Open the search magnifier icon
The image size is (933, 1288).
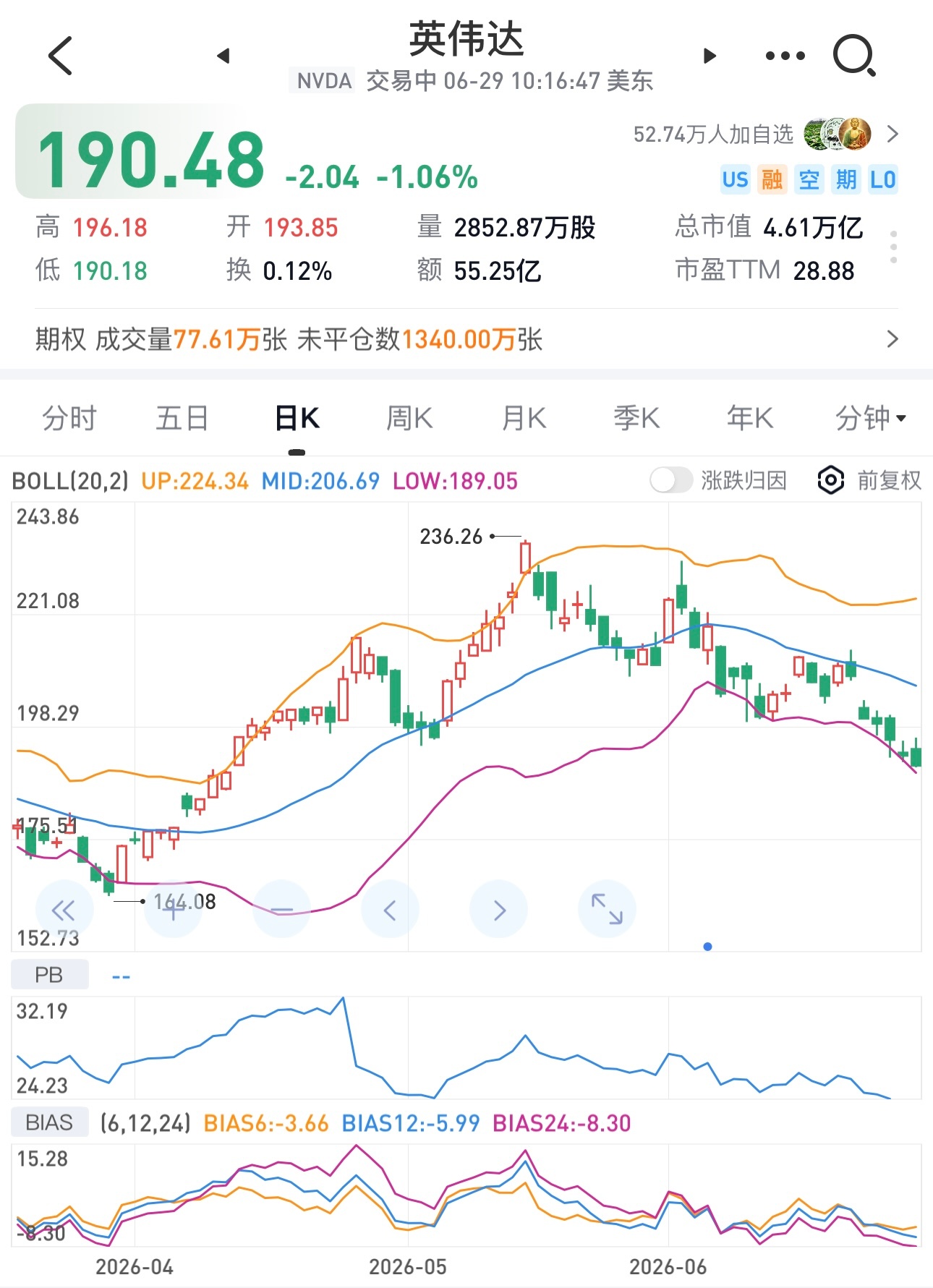tap(854, 55)
